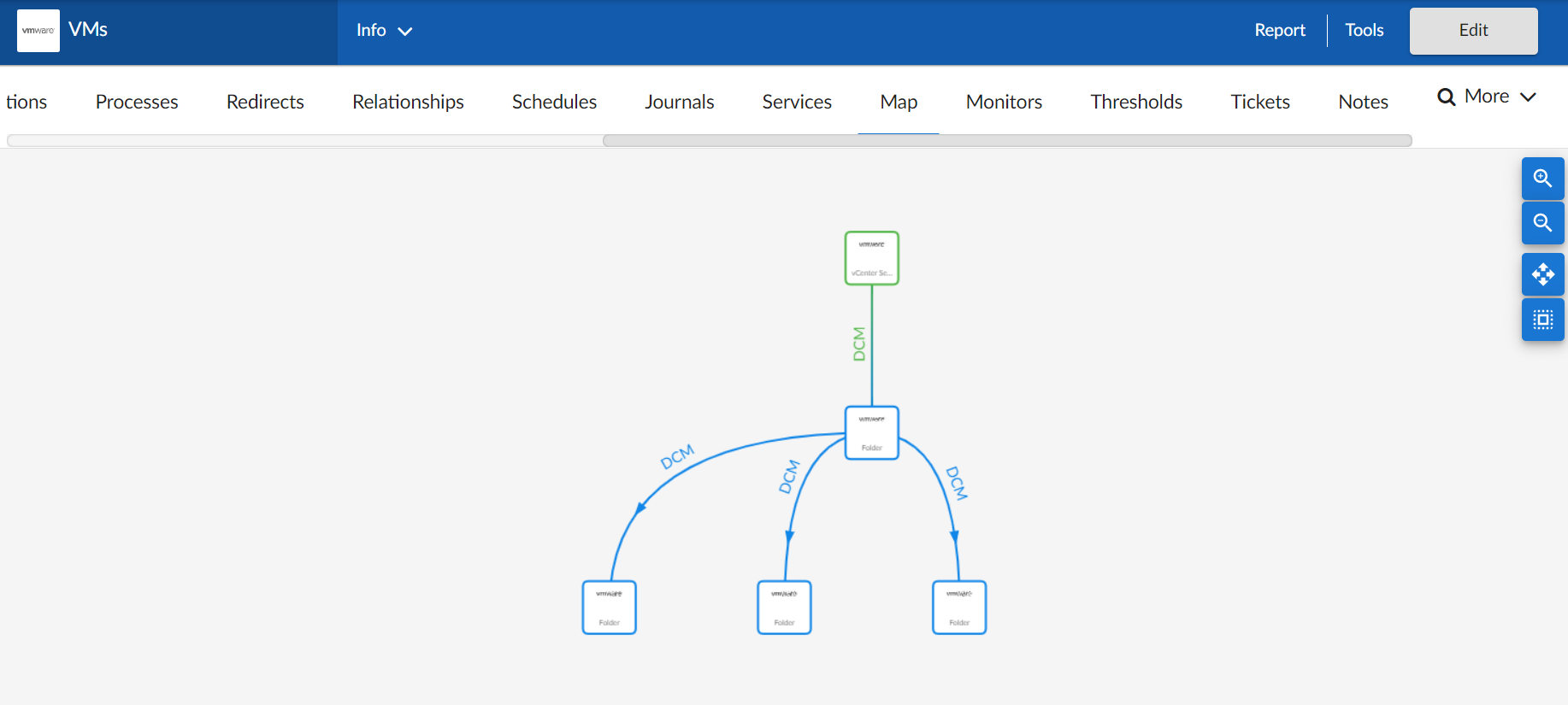Viewport: 1568px width, 705px height.
Task: Click the Report link
Action: click(x=1279, y=31)
